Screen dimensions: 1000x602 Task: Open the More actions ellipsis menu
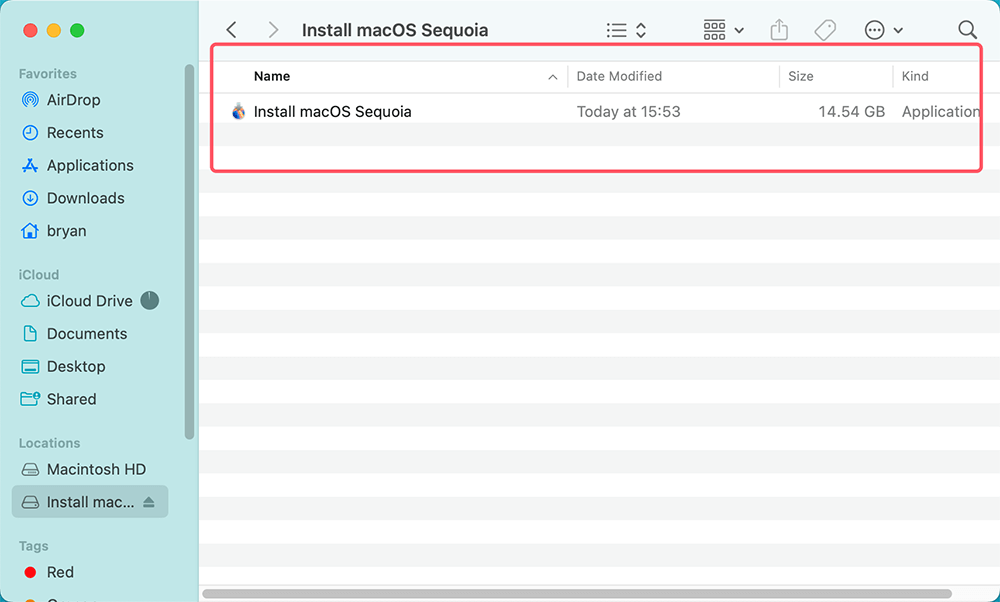point(884,30)
